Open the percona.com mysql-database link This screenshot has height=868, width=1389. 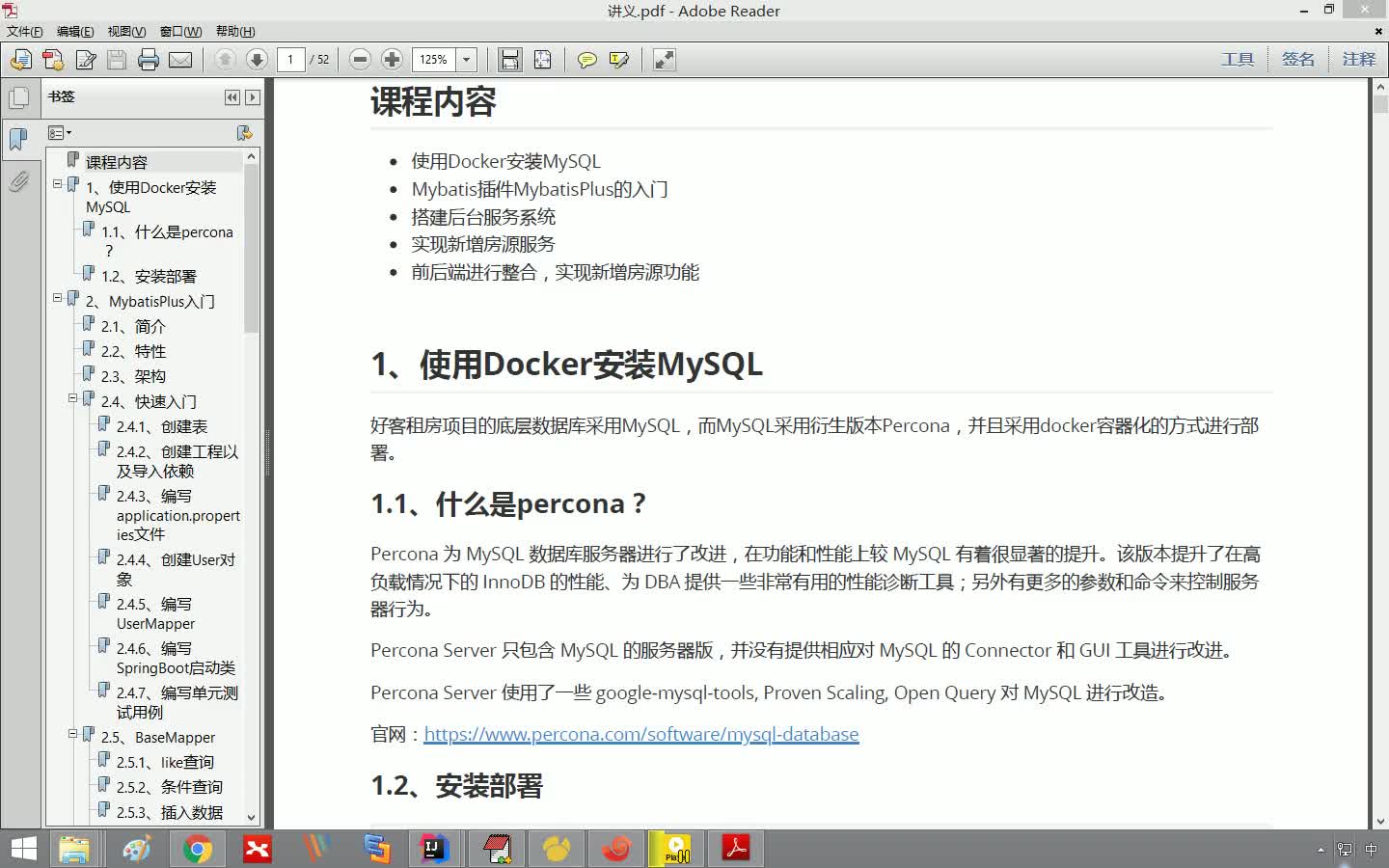(641, 734)
